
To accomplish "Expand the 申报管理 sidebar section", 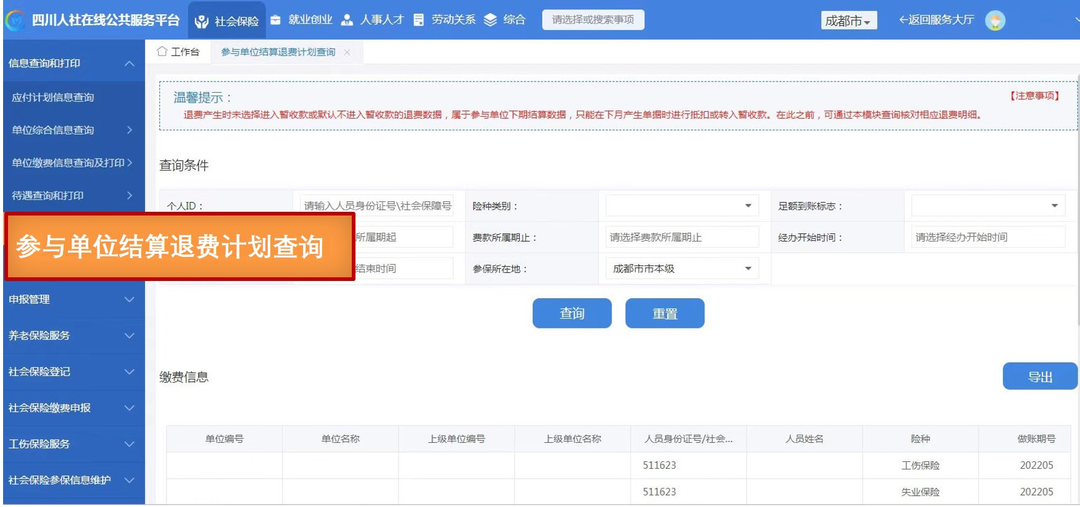I will (x=72, y=300).
